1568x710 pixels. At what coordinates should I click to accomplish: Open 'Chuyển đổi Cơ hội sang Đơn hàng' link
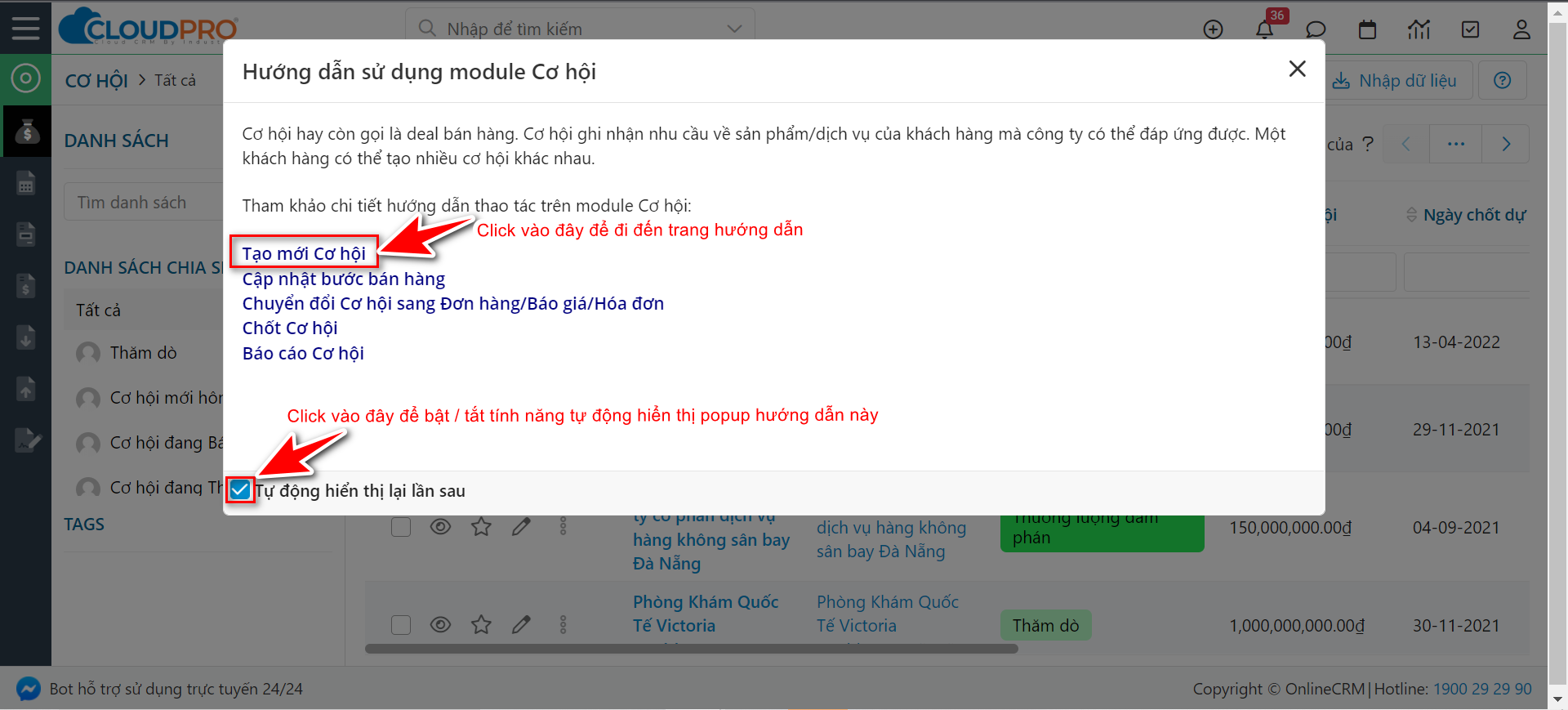coord(452,303)
